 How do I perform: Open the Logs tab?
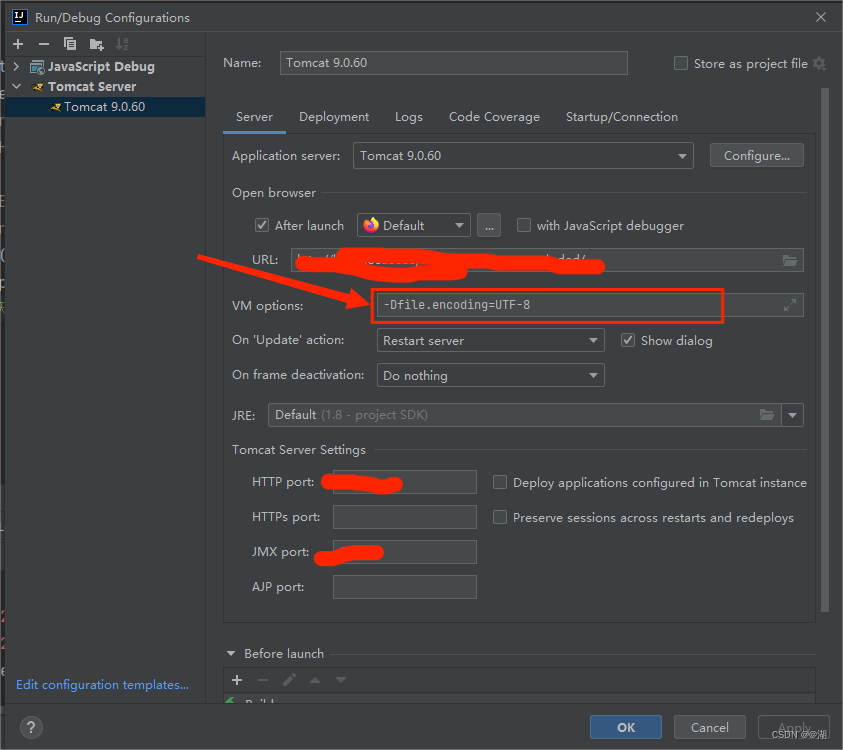click(409, 117)
